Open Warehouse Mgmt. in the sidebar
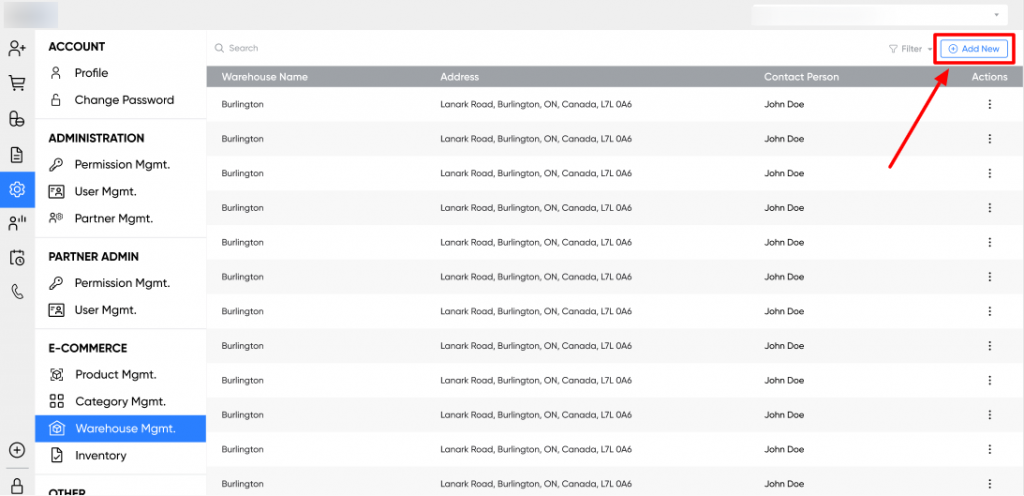Image resolution: width=1024 pixels, height=496 pixels. pos(124,429)
